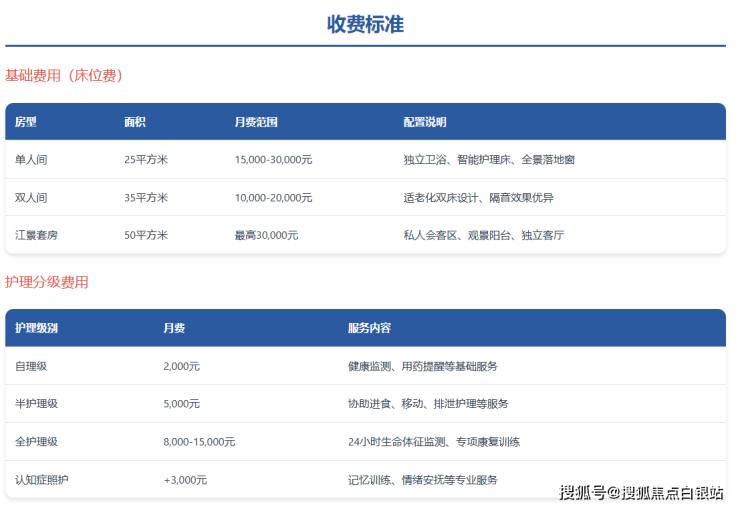Viewport: 740px width, 509px height.
Task: Click the 收费标准 page title
Action: pyautogui.click(x=365, y=24)
